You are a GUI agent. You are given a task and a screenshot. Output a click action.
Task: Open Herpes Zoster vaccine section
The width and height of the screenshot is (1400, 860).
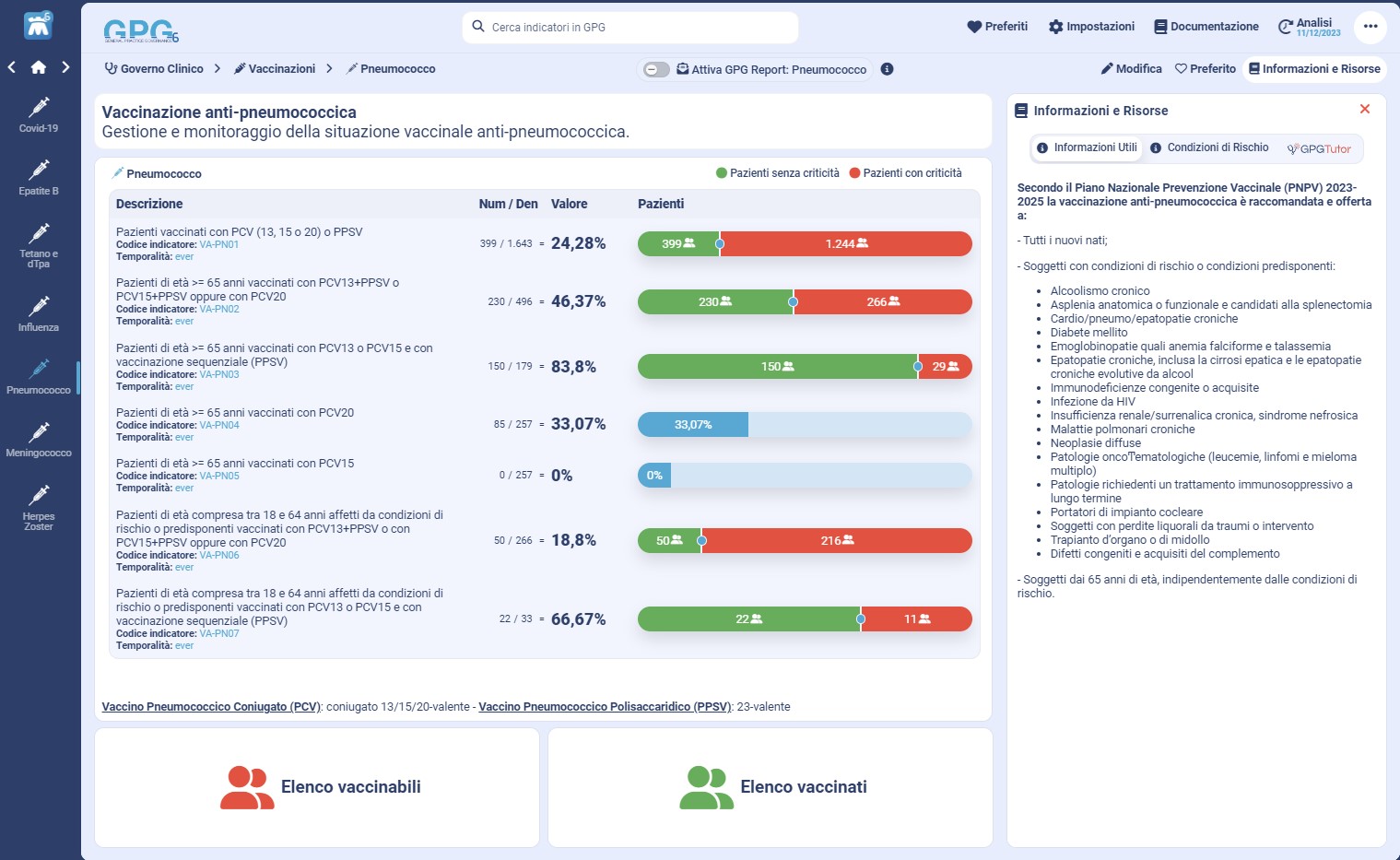39,506
